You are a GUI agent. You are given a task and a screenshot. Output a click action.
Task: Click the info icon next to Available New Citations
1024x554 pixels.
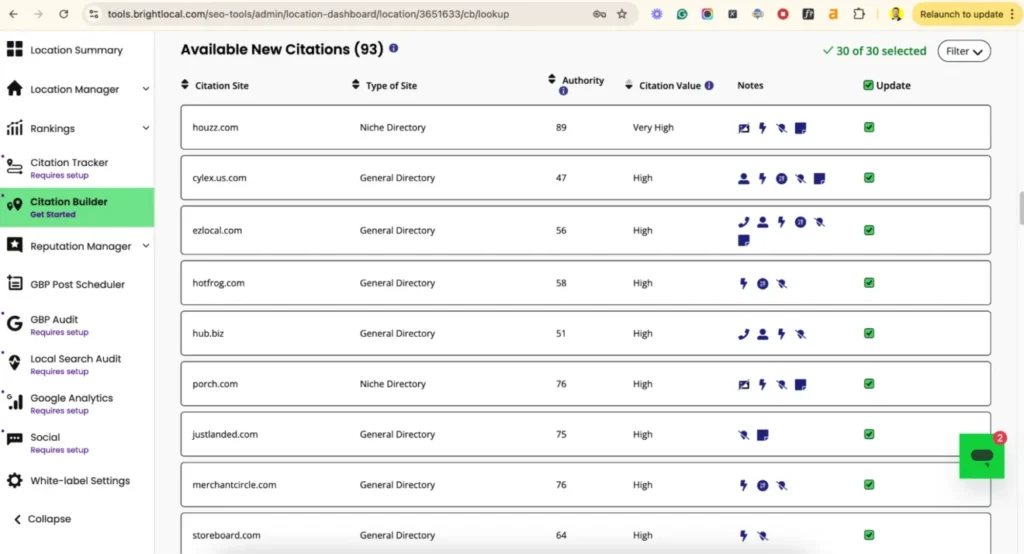pyautogui.click(x=393, y=49)
